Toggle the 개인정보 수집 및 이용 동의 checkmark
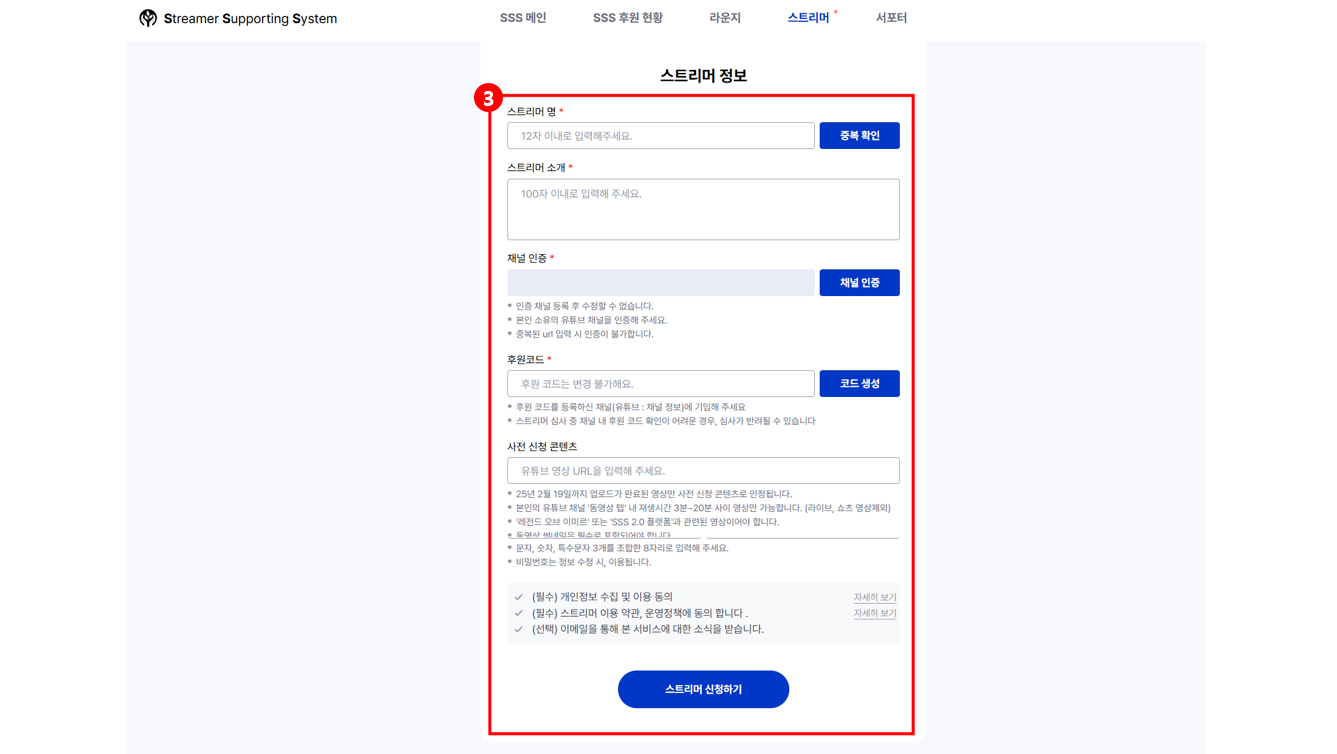The image size is (1337, 754). tap(518, 597)
